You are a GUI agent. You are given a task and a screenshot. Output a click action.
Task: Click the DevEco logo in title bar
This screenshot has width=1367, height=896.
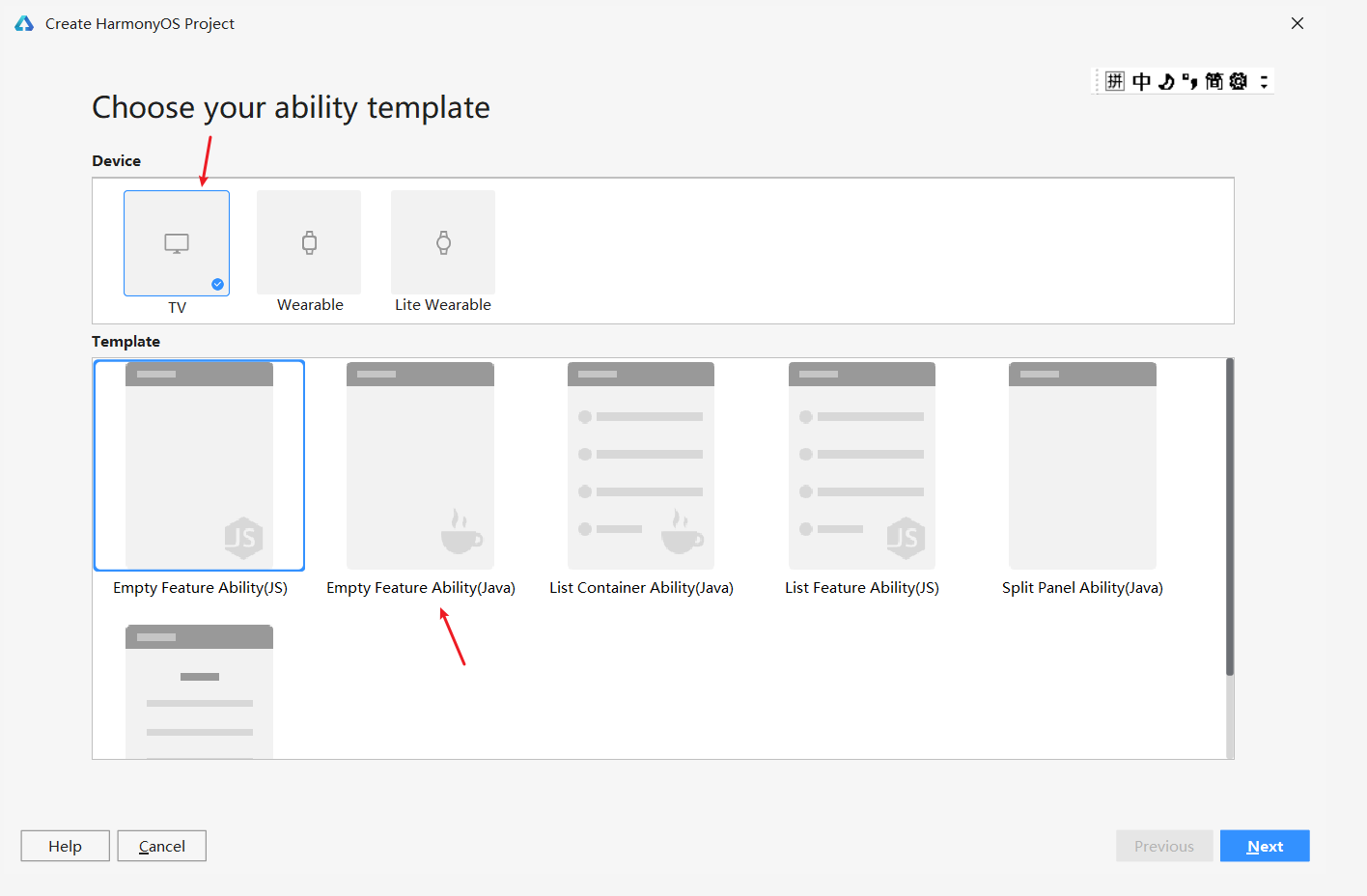pyautogui.click(x=24, y=23)
